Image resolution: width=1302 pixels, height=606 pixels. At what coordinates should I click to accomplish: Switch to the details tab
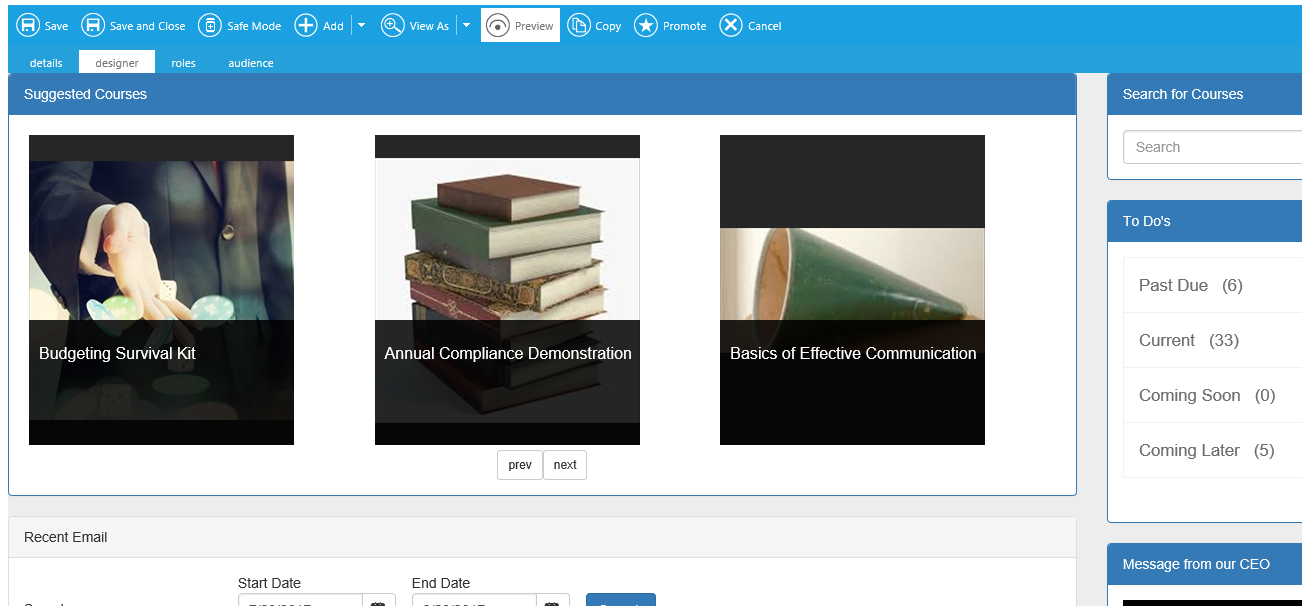tap(46, 63)
